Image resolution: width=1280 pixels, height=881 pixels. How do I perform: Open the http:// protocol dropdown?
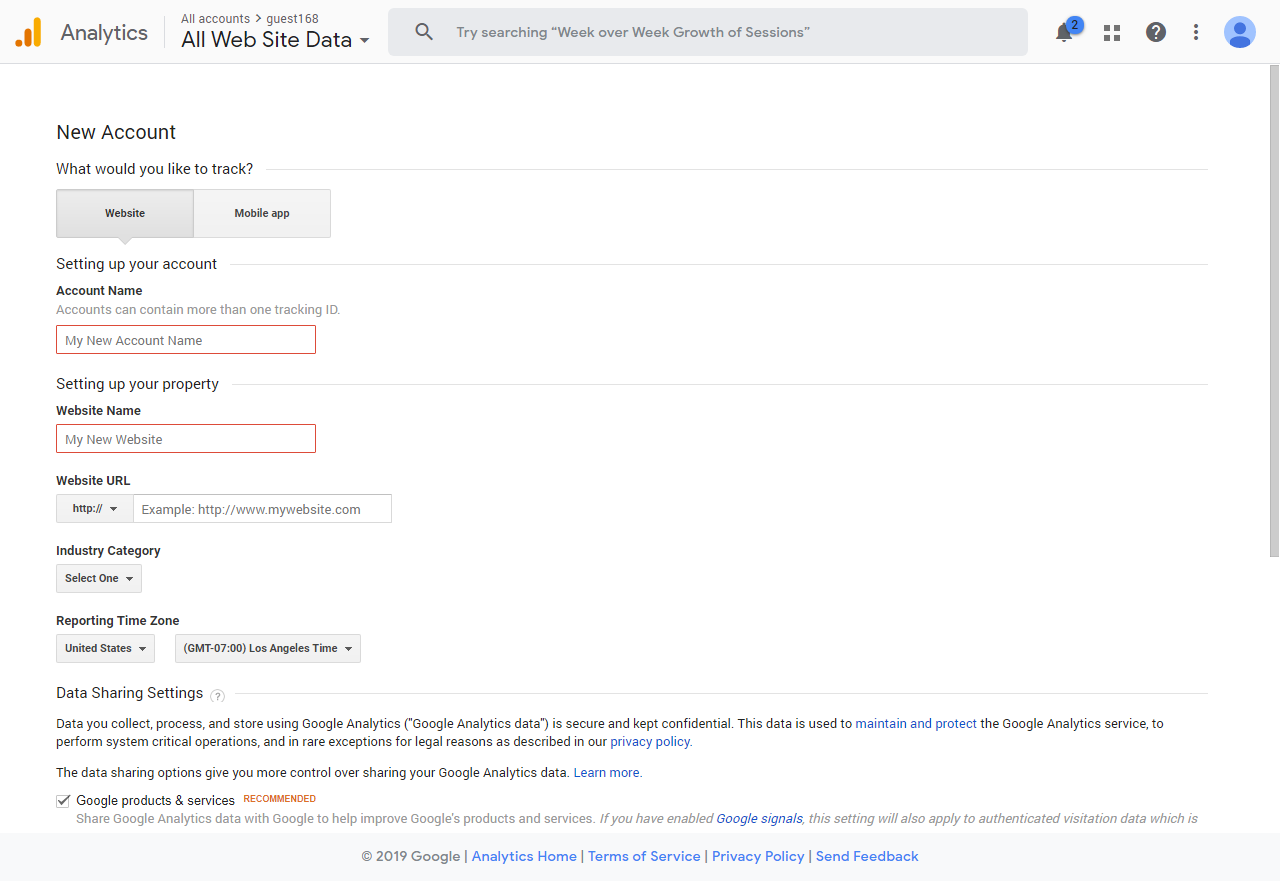pos(95,508)
